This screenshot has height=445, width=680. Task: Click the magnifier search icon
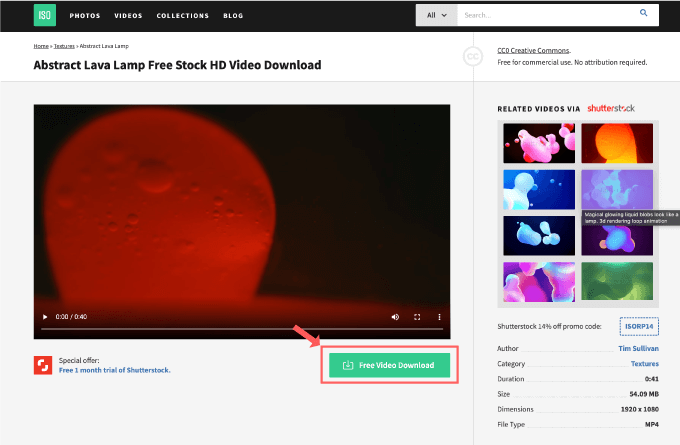pyautogui.click(x=644, y=13)
